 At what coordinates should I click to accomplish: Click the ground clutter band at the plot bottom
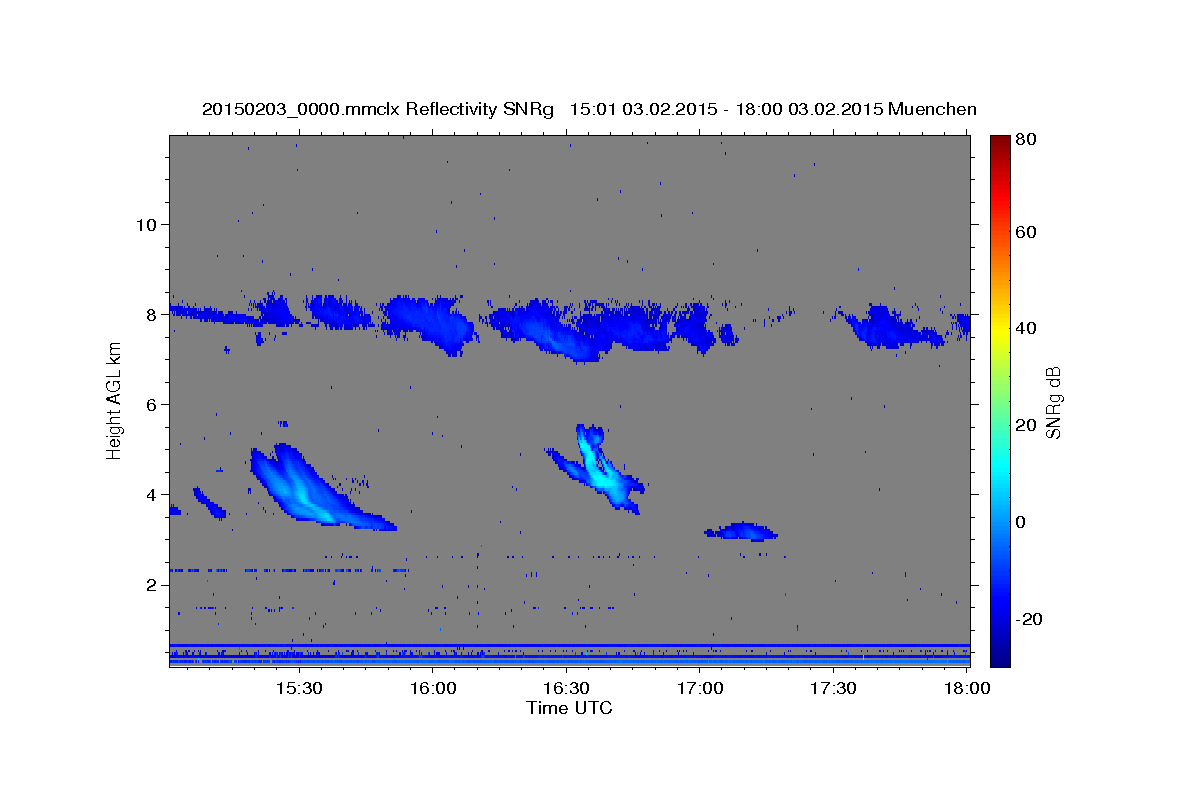(x=569, y=655)
